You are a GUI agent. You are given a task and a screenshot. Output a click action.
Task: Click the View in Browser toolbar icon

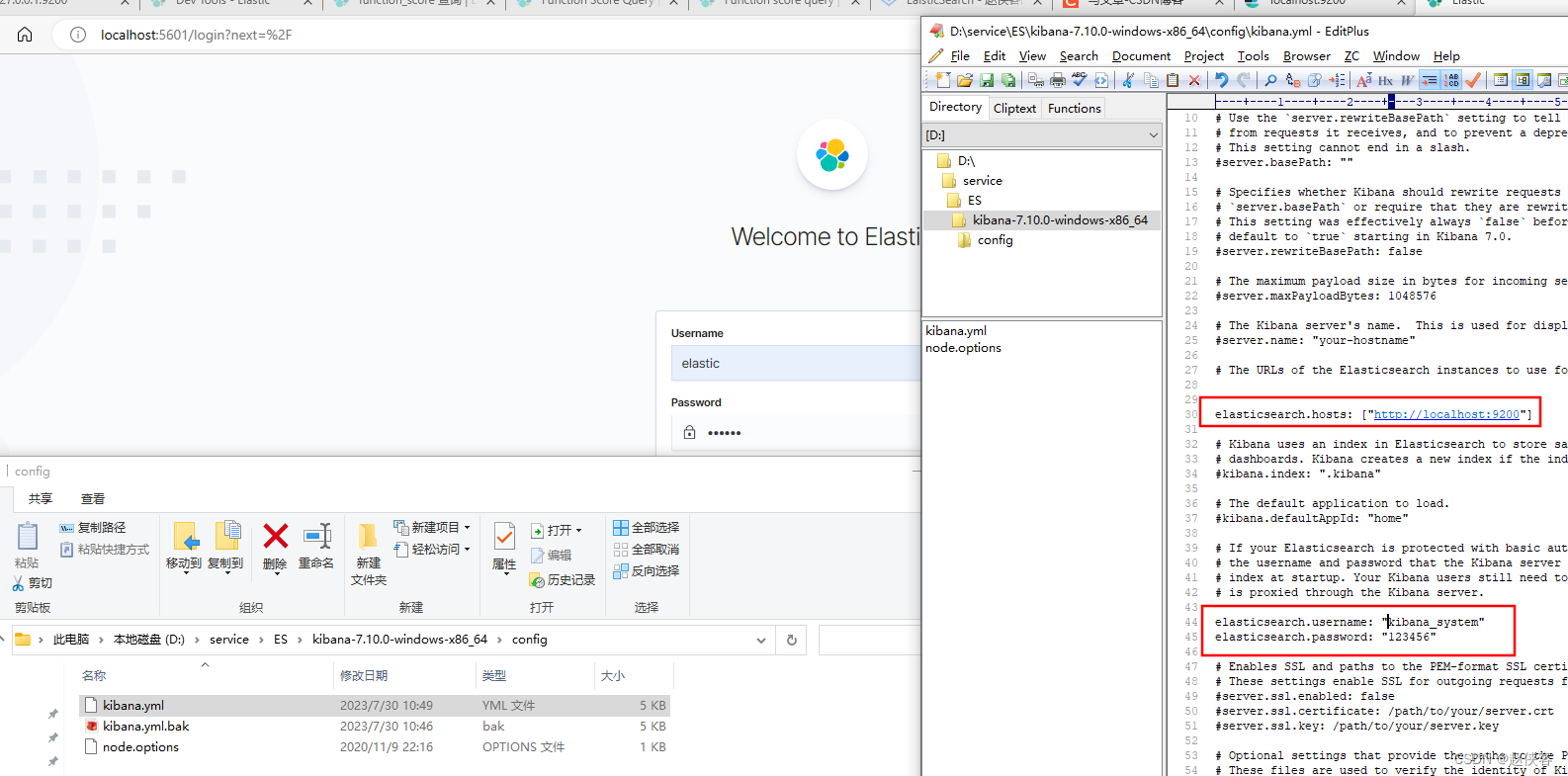[1101, 80]
